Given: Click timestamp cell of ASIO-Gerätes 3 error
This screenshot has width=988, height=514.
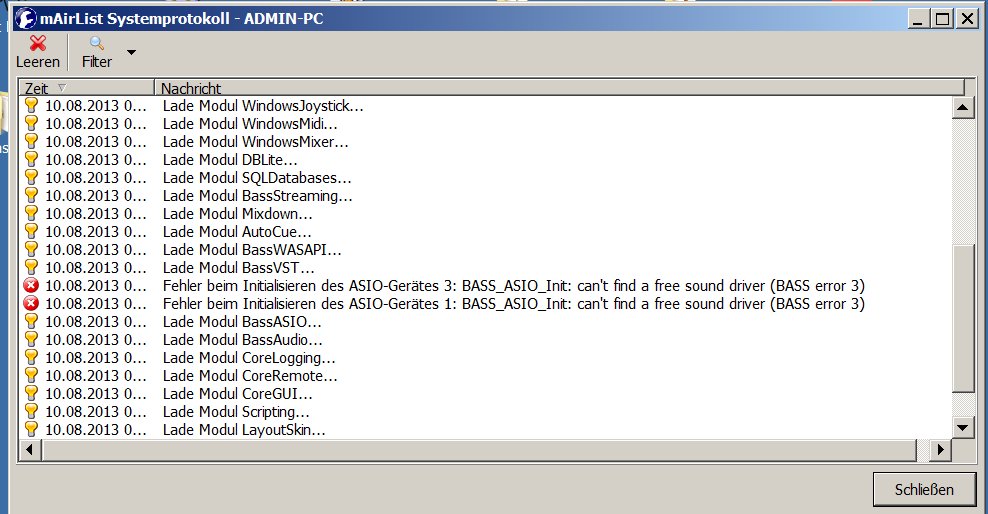Looking at the screenshot, I should 96,286.
